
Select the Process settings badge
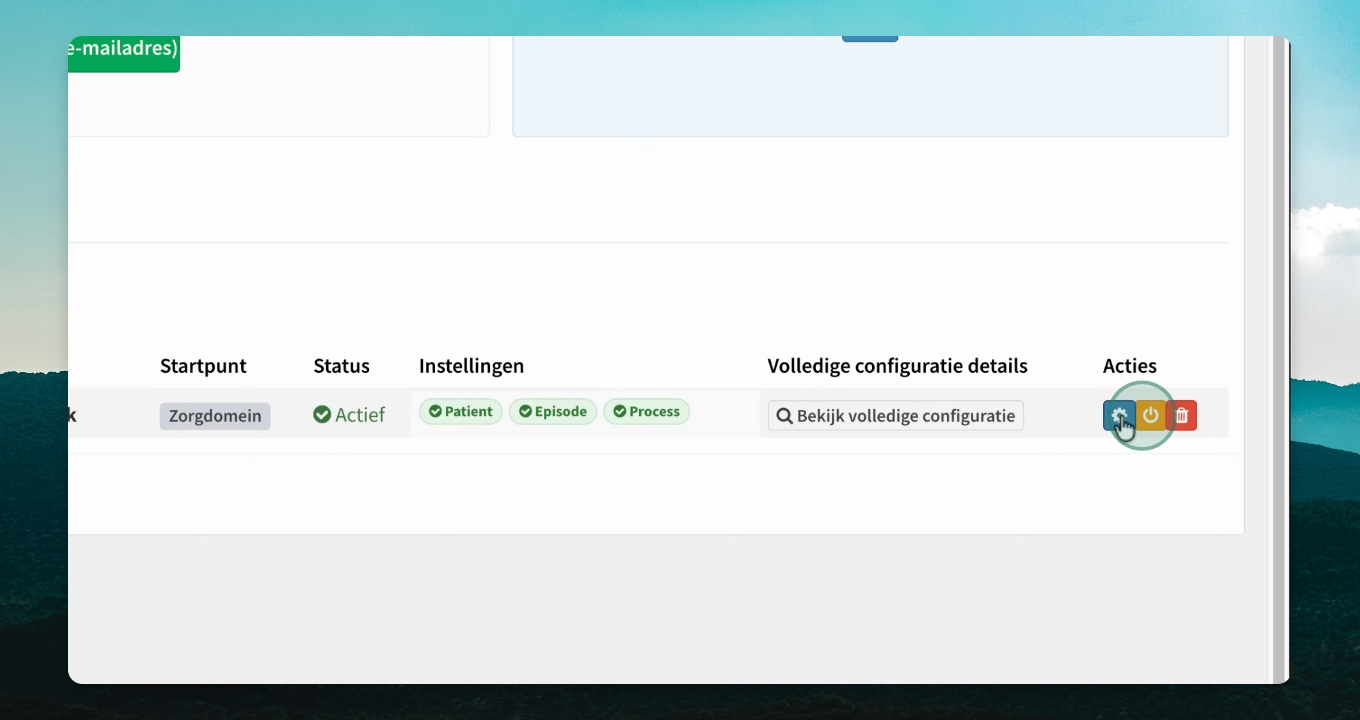(x=646, y=412)
